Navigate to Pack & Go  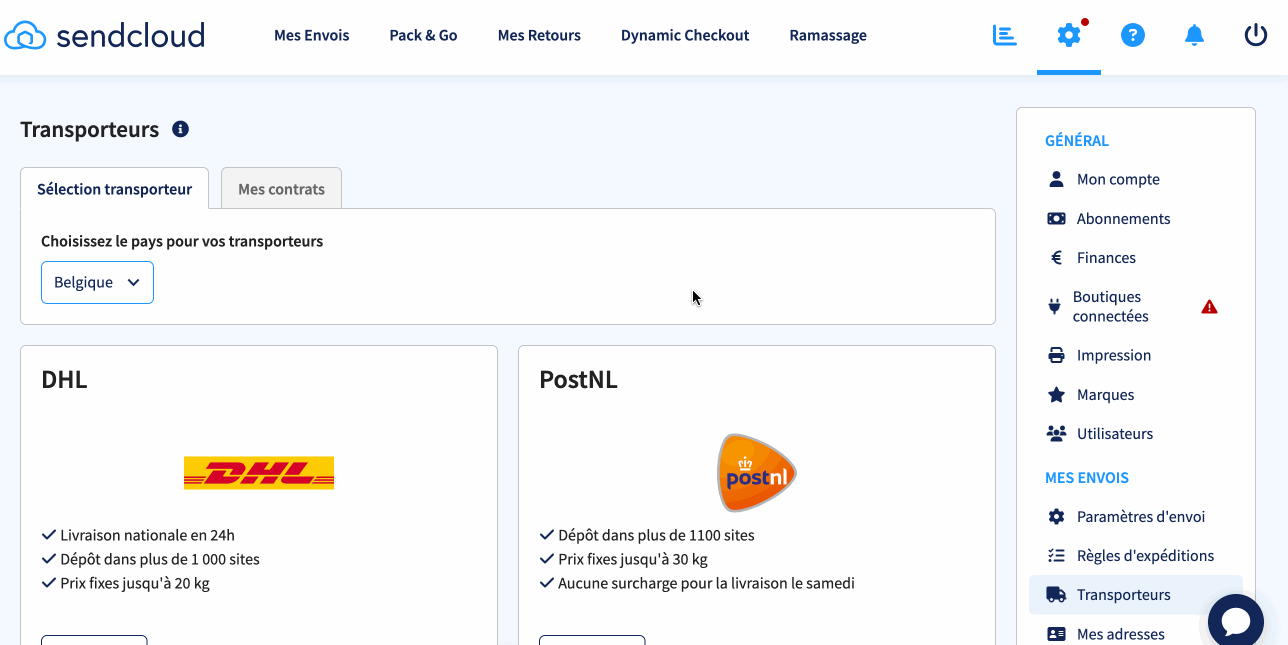point(423,35)
